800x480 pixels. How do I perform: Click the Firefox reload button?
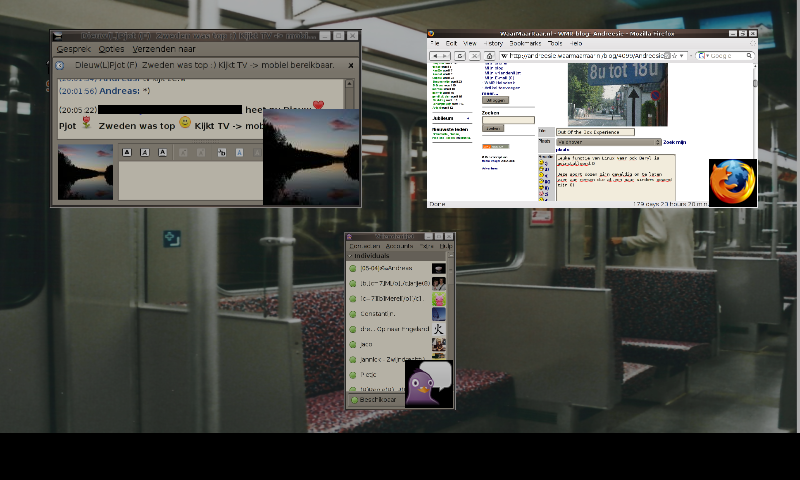click(x=461, y=56)
